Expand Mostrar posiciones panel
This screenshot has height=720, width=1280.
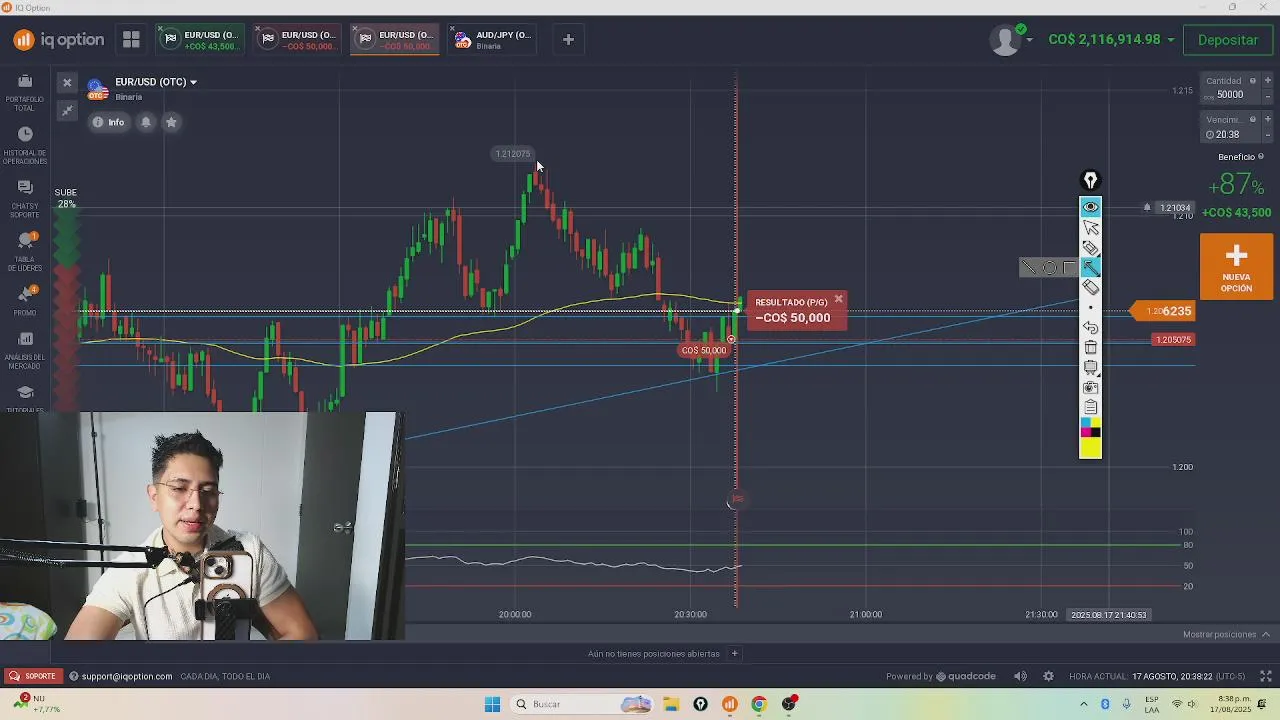(1226, 634)
